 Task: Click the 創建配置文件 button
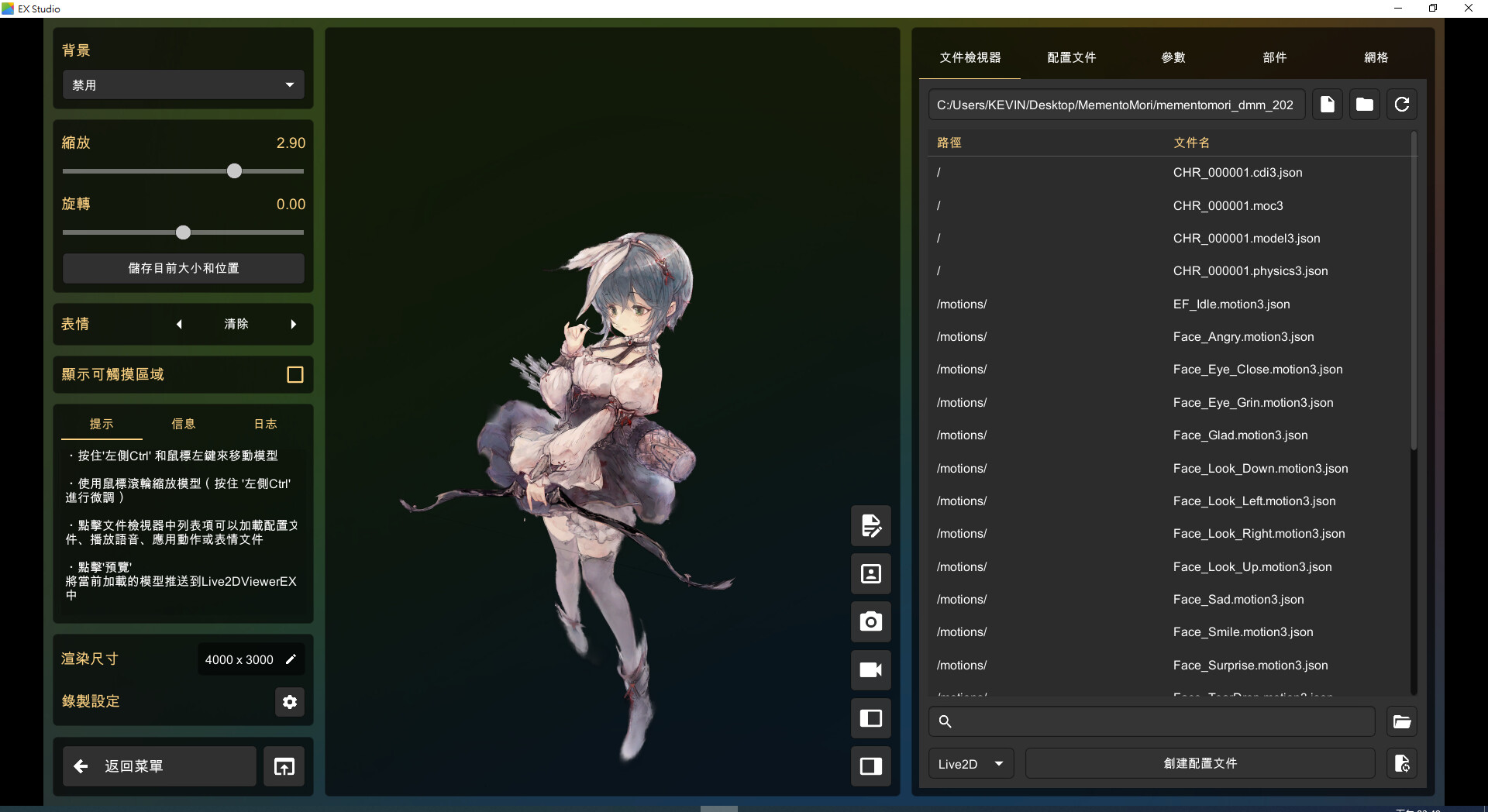pos(1200,764)
